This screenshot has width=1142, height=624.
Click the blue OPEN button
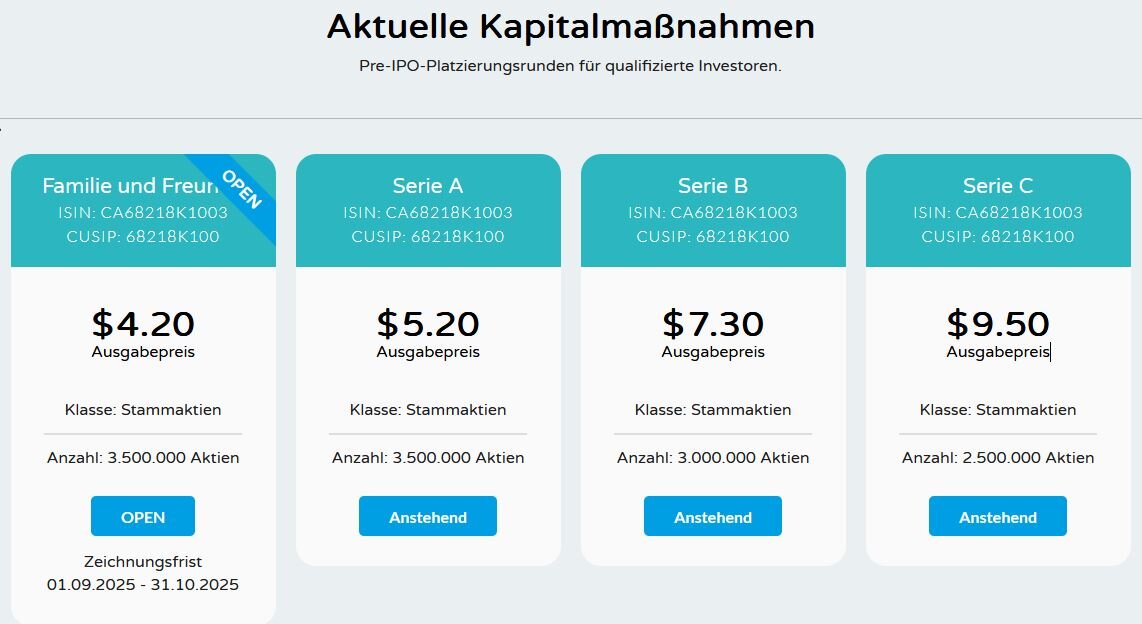pyautogui.click(x=143, y=517)
